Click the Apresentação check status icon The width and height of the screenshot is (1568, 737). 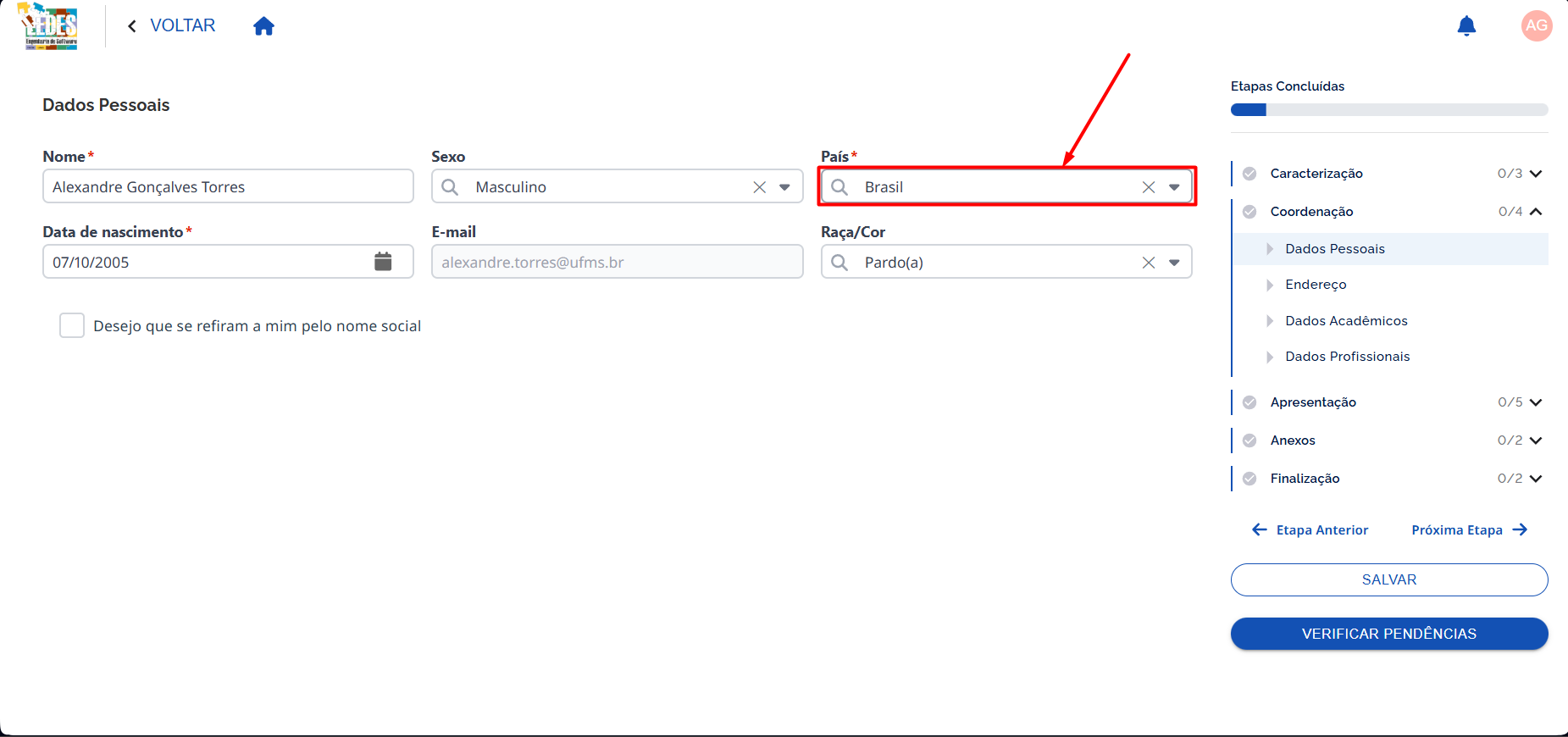coord(1249,402)
